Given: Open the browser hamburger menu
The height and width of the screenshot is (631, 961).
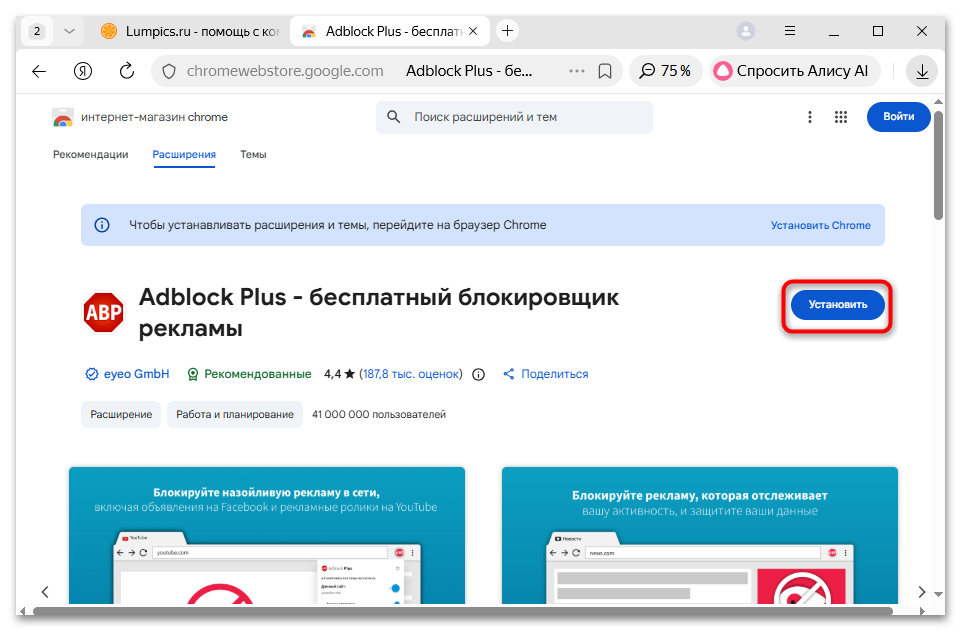Looking at the screenshot, I should 790,31.
